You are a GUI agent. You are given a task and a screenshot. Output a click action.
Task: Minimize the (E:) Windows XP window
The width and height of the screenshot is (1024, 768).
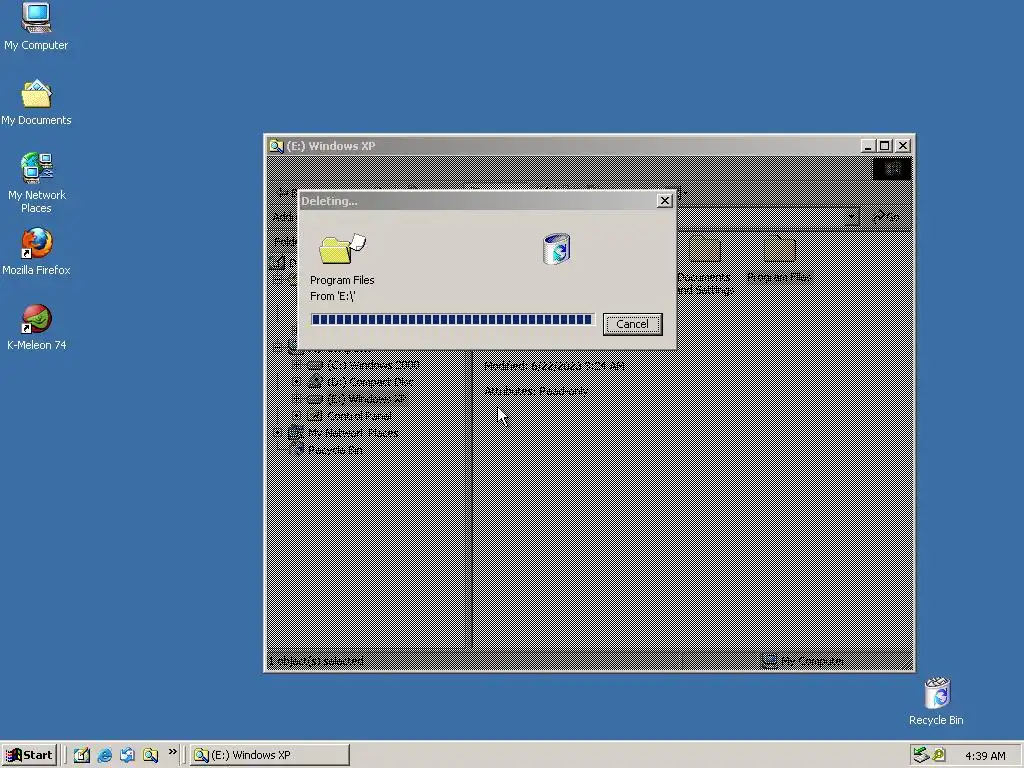coord(868,146)
